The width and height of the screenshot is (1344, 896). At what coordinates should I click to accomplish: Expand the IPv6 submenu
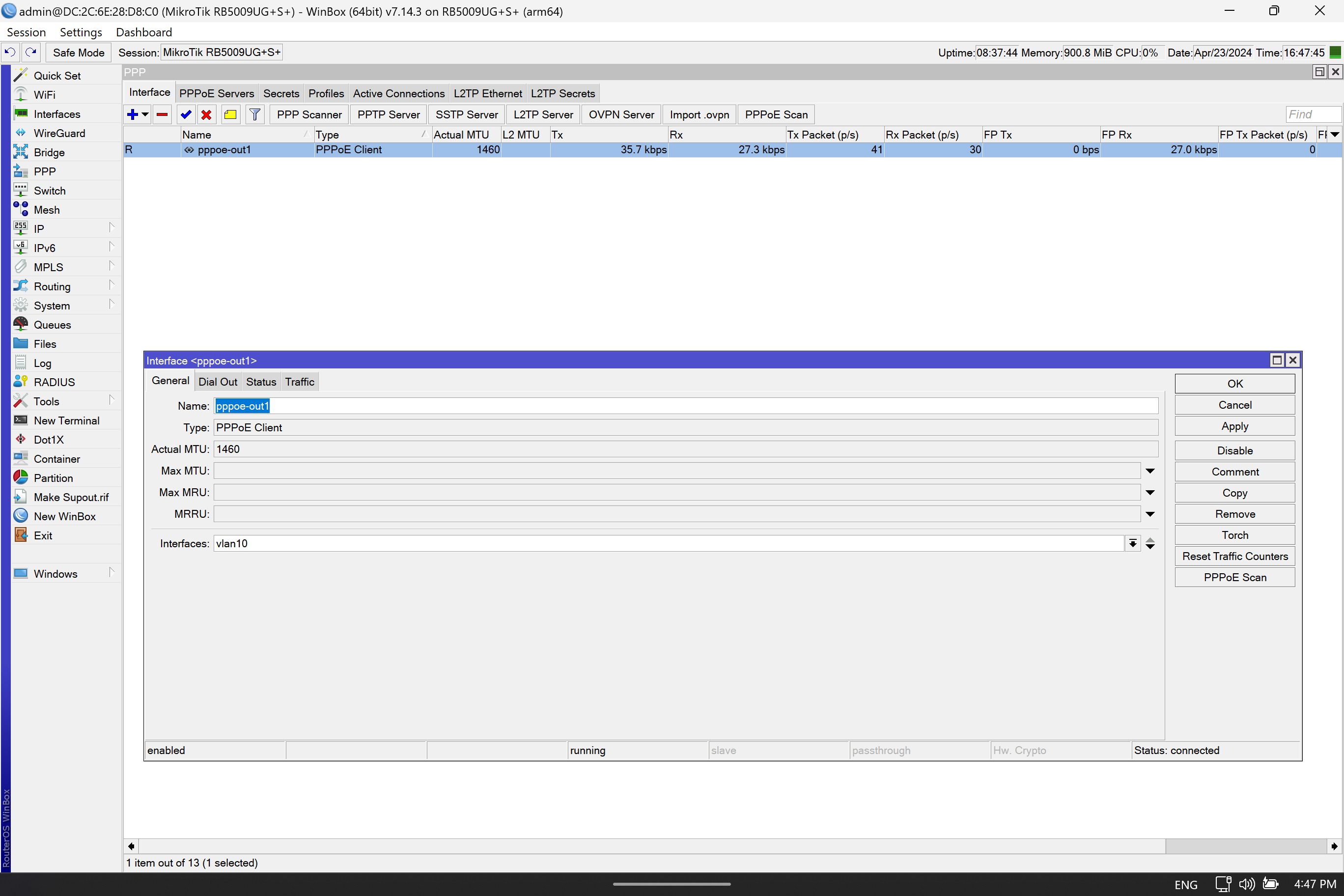[112, 247]
